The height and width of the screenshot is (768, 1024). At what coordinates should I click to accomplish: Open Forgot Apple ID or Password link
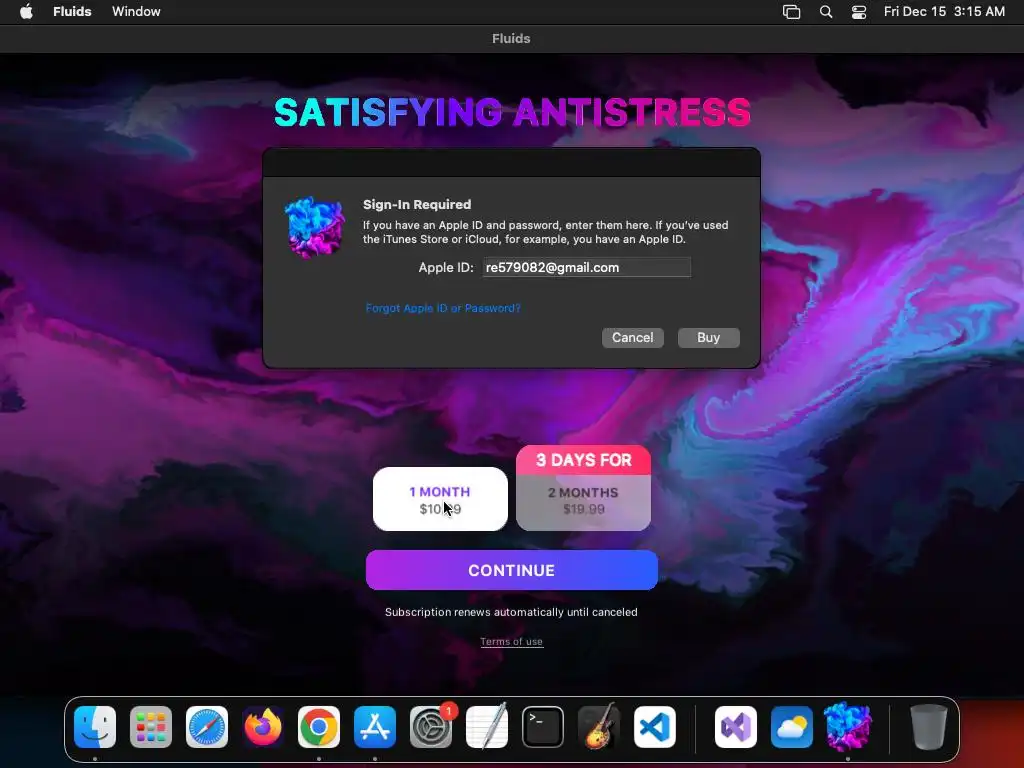[x=443, y=308]
